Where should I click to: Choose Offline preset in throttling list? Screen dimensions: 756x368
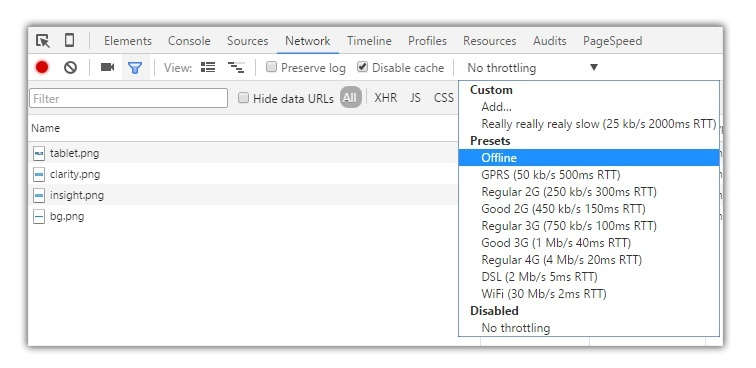click(x=589, y=158)
